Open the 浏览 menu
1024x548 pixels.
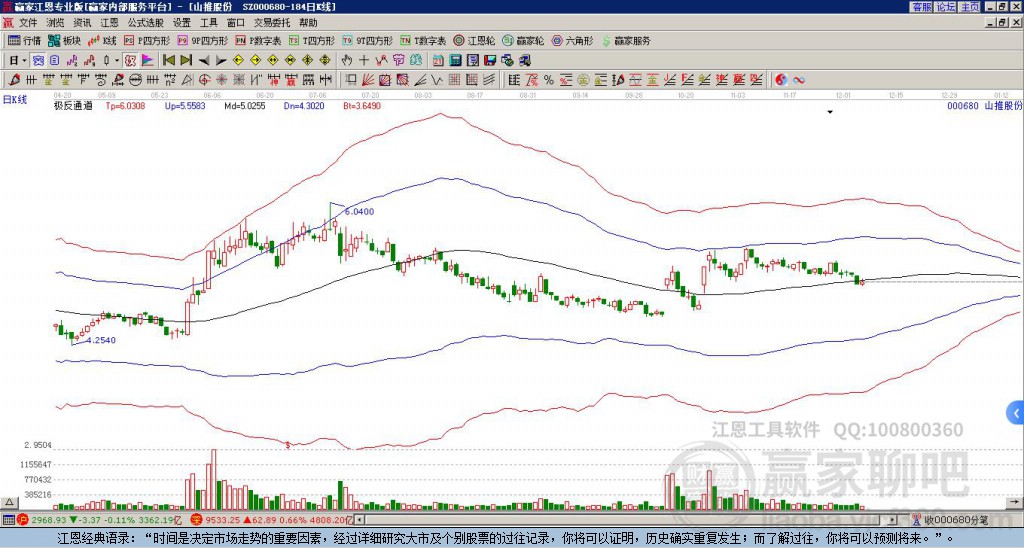(55, 23)
